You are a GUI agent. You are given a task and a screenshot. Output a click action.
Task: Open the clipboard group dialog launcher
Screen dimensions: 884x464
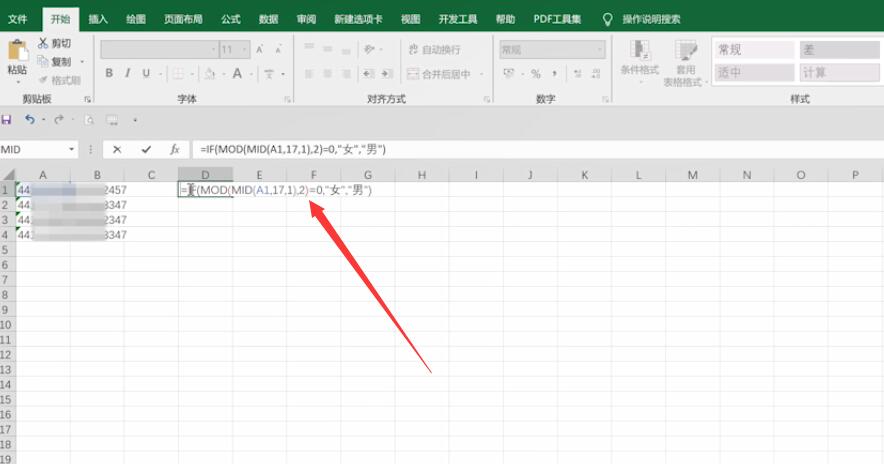pos(87,99)
